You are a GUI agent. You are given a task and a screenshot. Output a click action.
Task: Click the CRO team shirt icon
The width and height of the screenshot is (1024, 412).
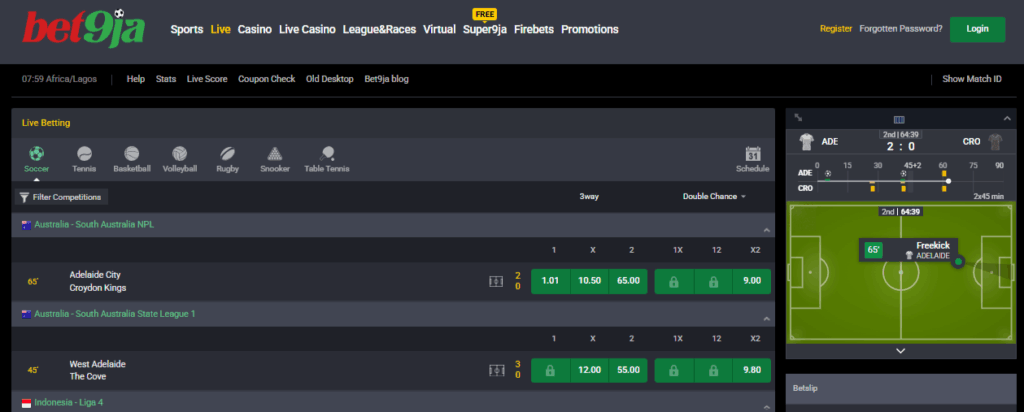coord(995,142)
